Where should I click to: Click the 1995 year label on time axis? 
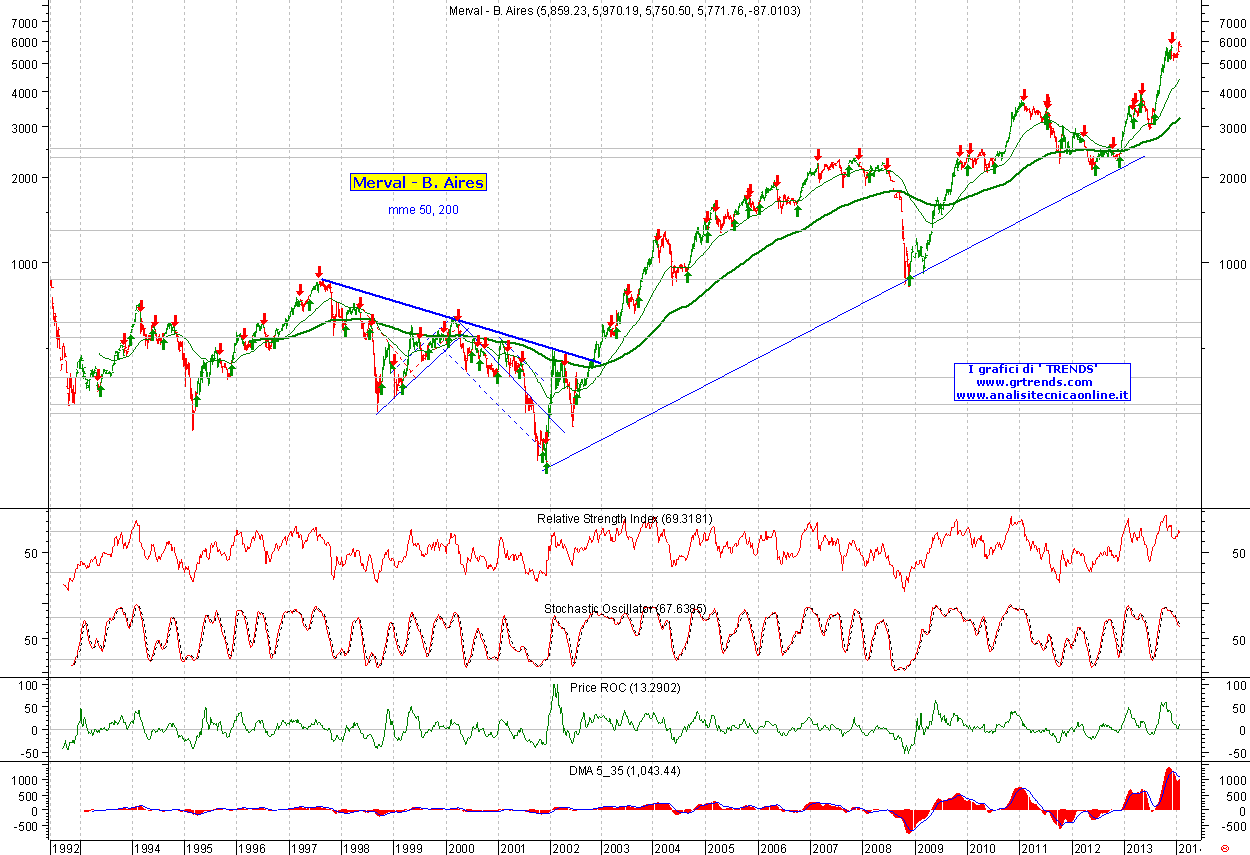click(199, 848)
